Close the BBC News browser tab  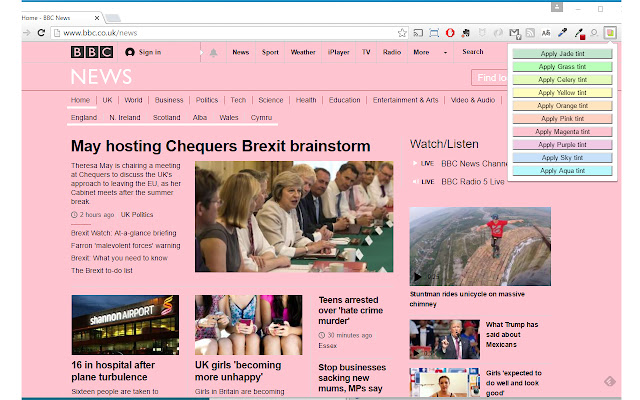tap(97, 18)
